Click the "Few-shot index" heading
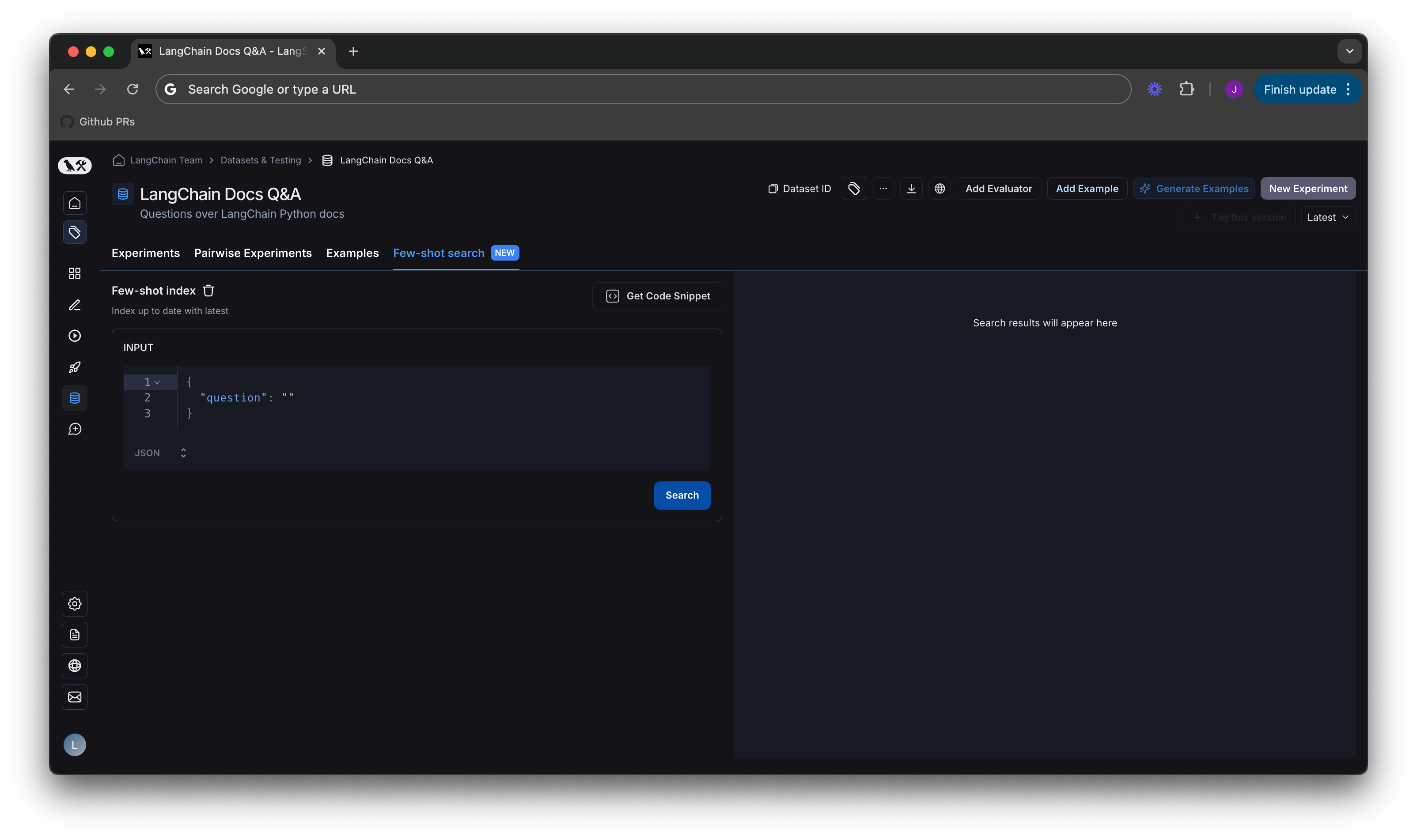 (153, 290)
